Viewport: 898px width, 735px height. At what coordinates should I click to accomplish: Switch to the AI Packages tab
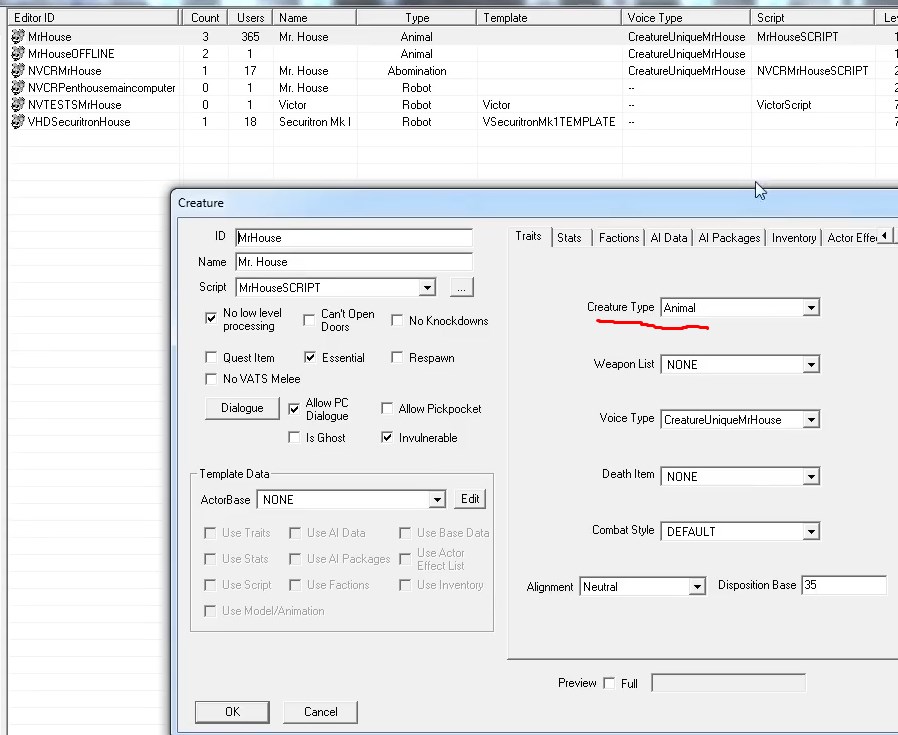729,238
